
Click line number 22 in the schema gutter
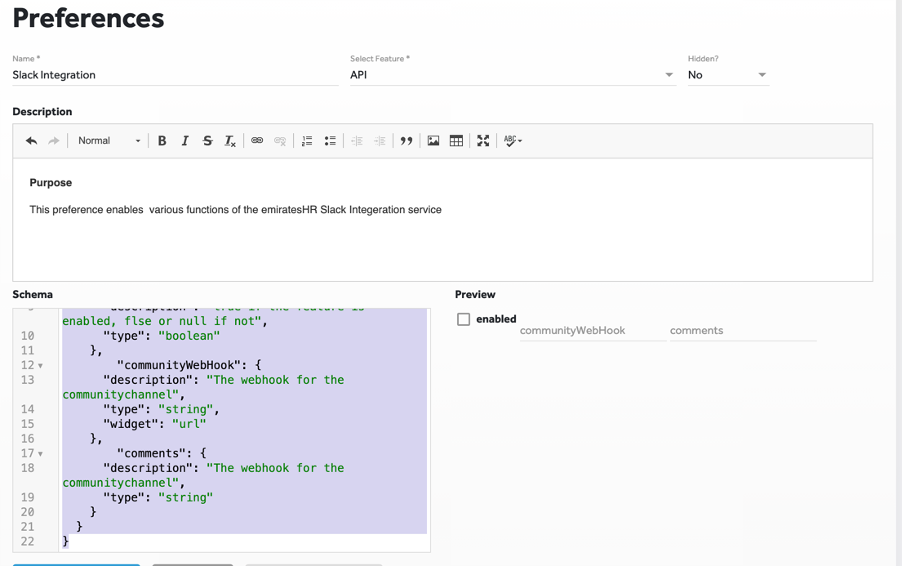click(28, 542)
